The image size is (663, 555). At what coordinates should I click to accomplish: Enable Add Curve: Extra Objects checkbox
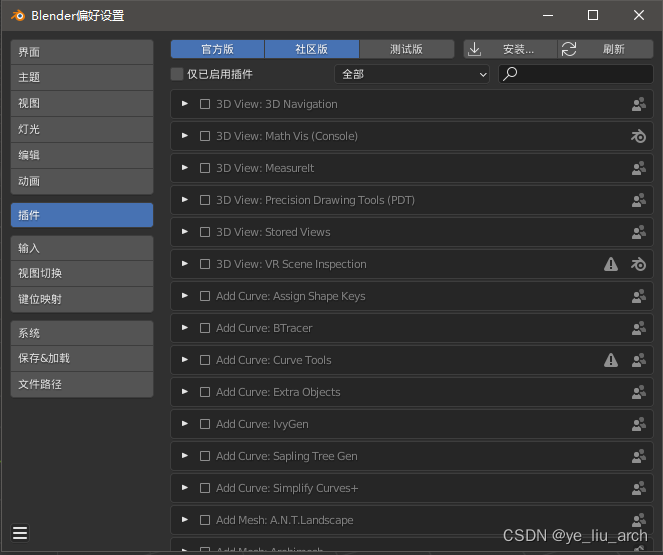point(205,392)
